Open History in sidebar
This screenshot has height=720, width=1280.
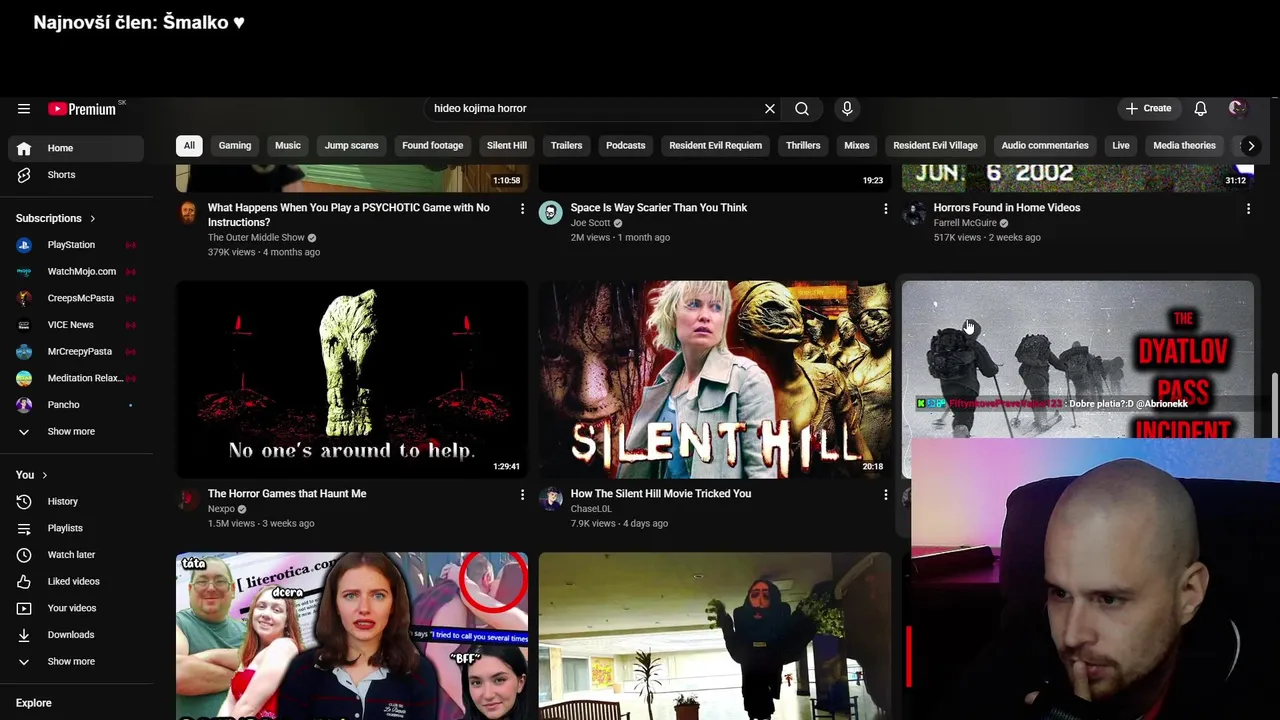pos(76,502)
